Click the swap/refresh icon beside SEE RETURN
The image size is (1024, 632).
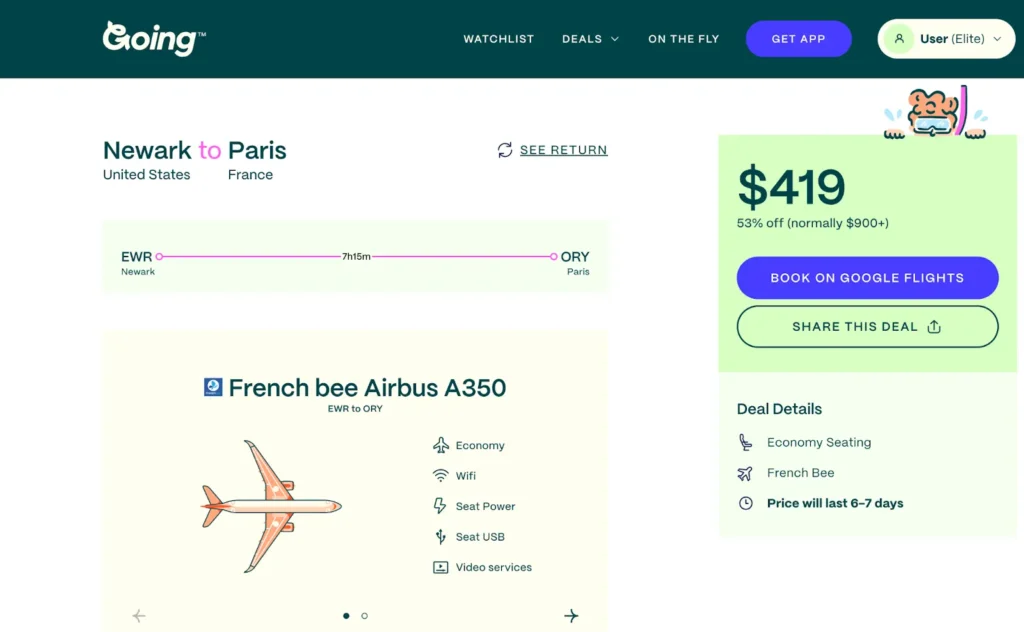pyautogui.click(x=504, y=150)
